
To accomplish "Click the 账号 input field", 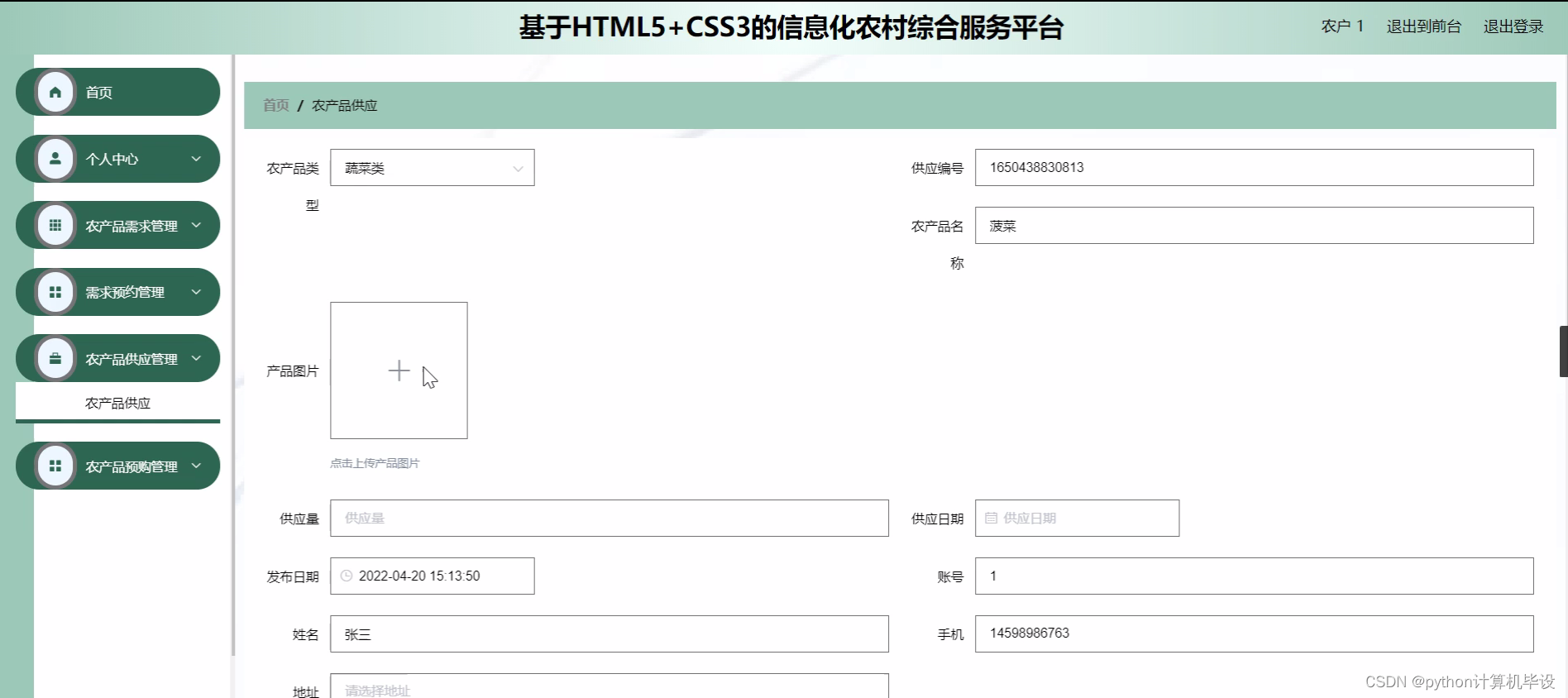I will 1254,576.
